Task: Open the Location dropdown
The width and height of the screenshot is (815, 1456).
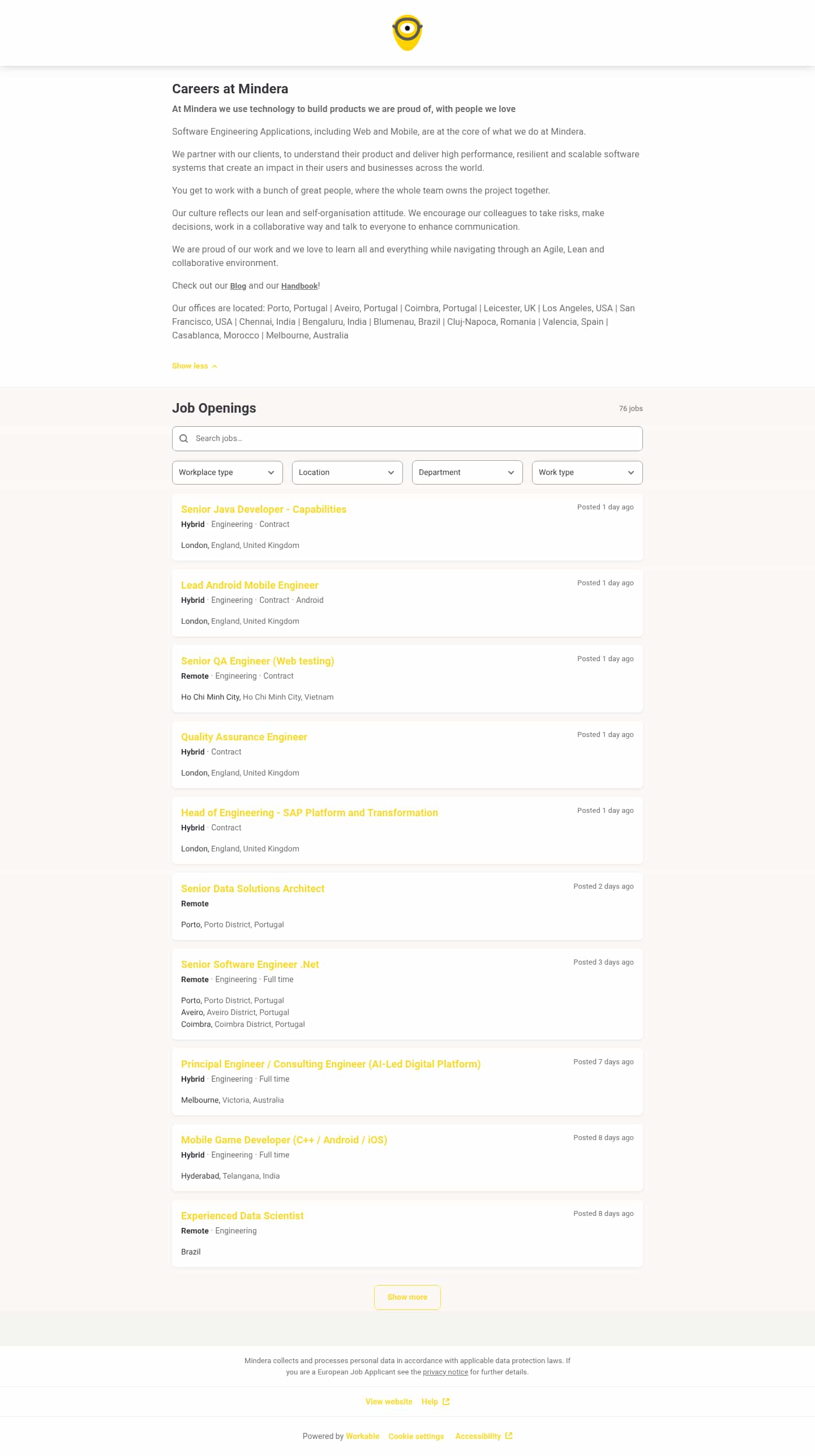Action: [x=348, y=473]
